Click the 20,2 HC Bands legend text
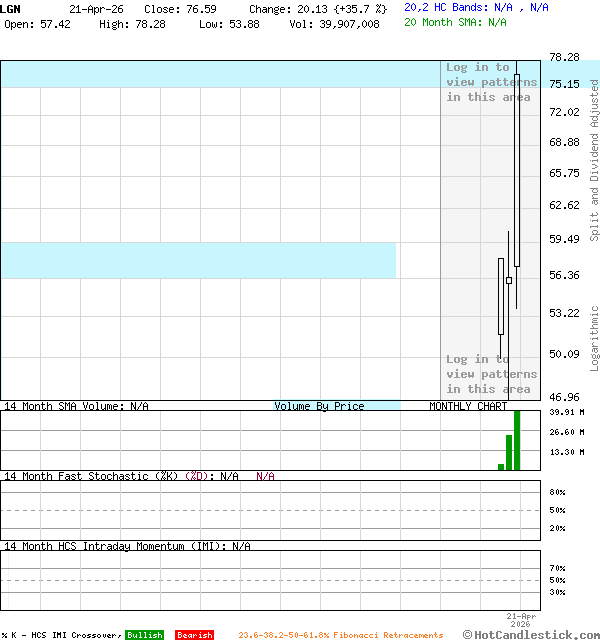 pos(476,7)
